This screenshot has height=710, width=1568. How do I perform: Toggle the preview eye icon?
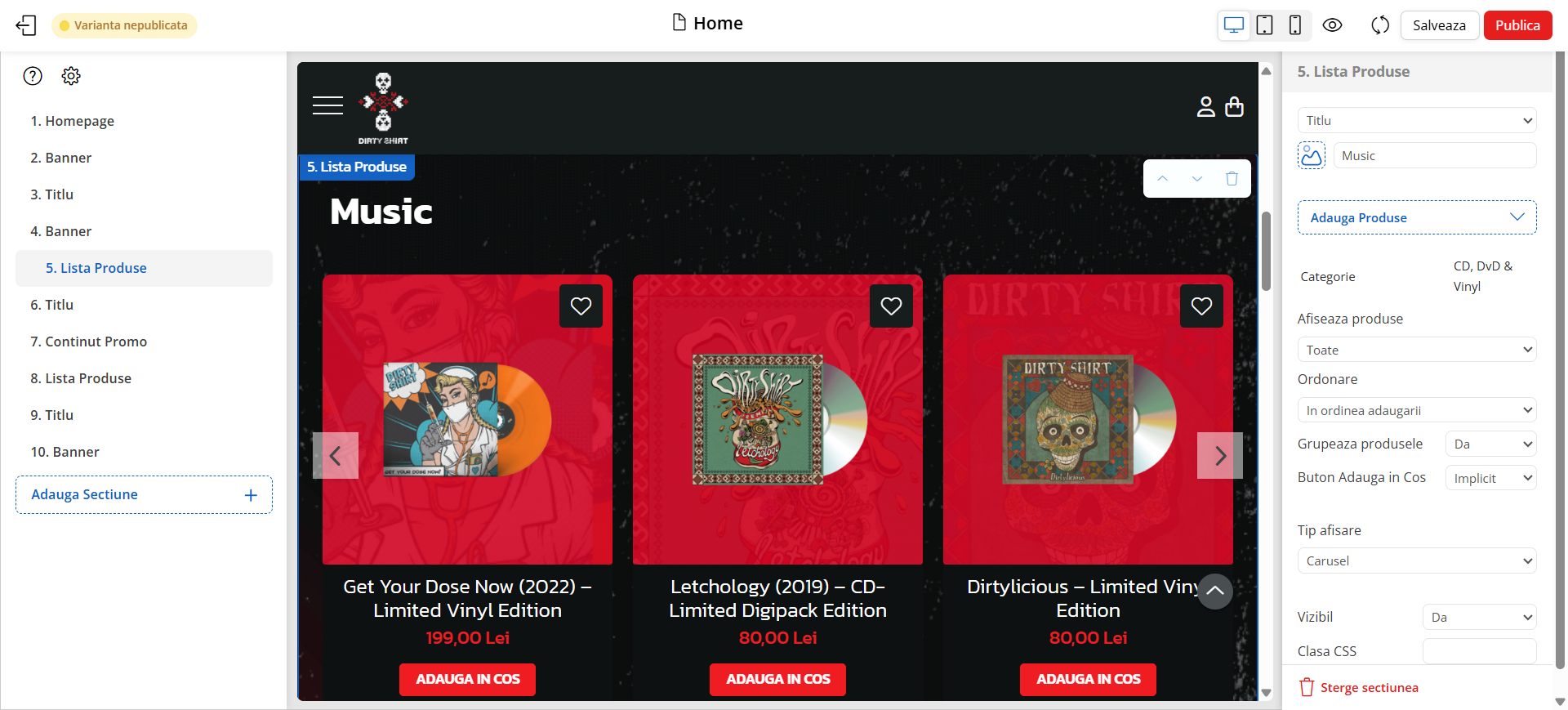[1332, 25]
